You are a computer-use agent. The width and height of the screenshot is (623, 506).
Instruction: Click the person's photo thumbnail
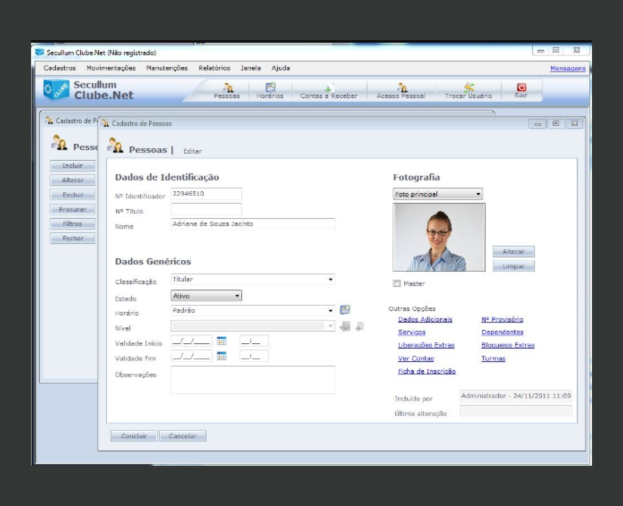(x=439, y=238)
